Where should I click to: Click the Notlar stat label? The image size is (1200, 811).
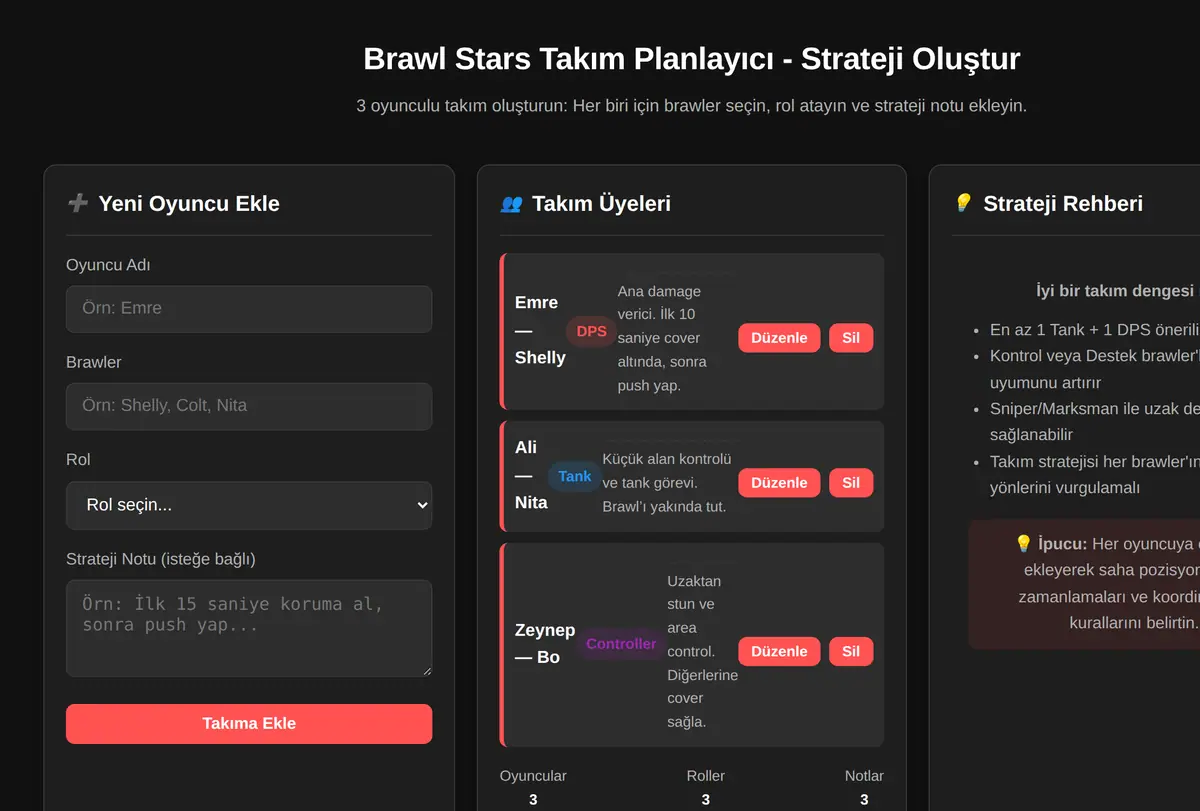point(864,776)
